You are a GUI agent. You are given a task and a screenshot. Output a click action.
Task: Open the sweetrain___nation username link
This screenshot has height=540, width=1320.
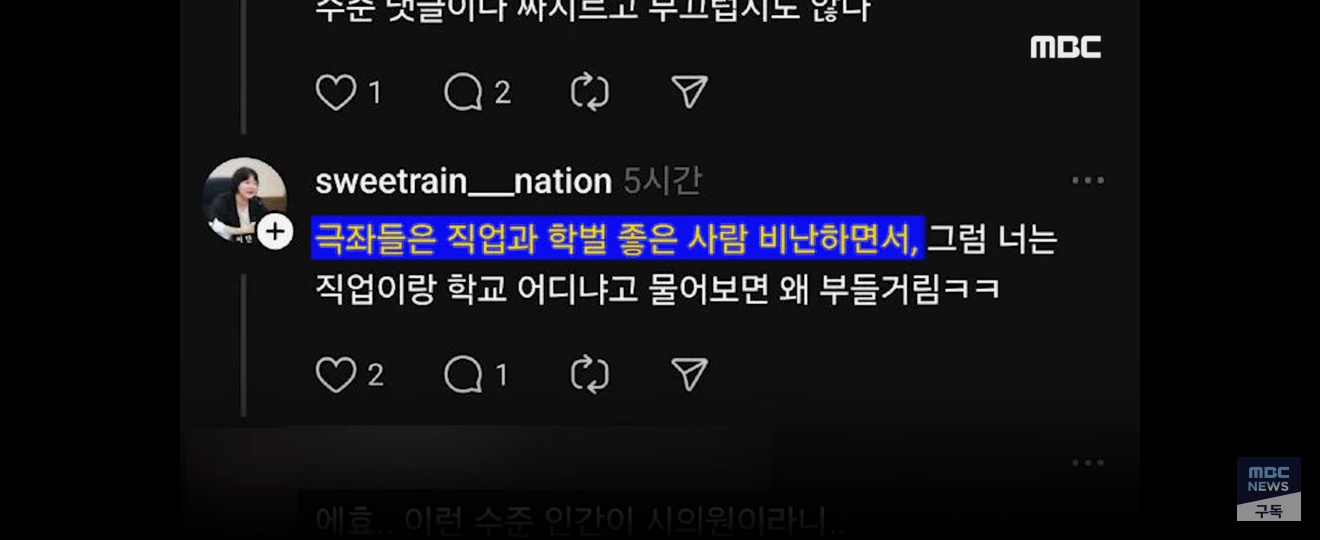point(463,181)
